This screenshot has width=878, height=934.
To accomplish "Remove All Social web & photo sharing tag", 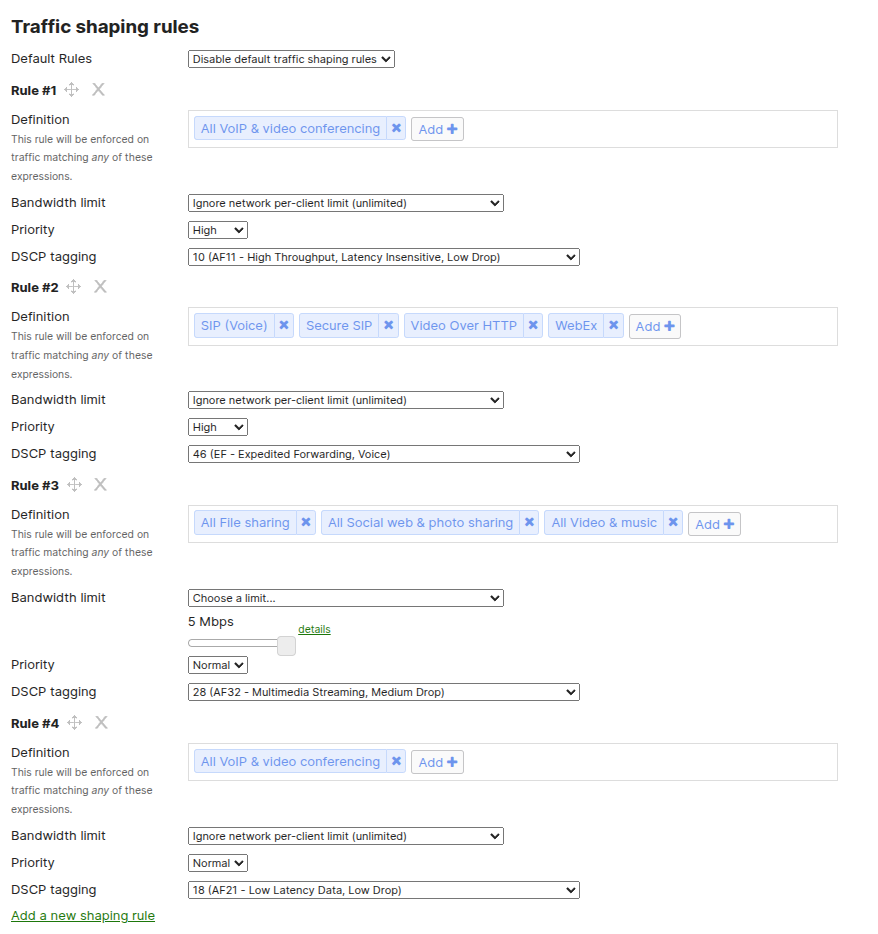I will [529, 523].
